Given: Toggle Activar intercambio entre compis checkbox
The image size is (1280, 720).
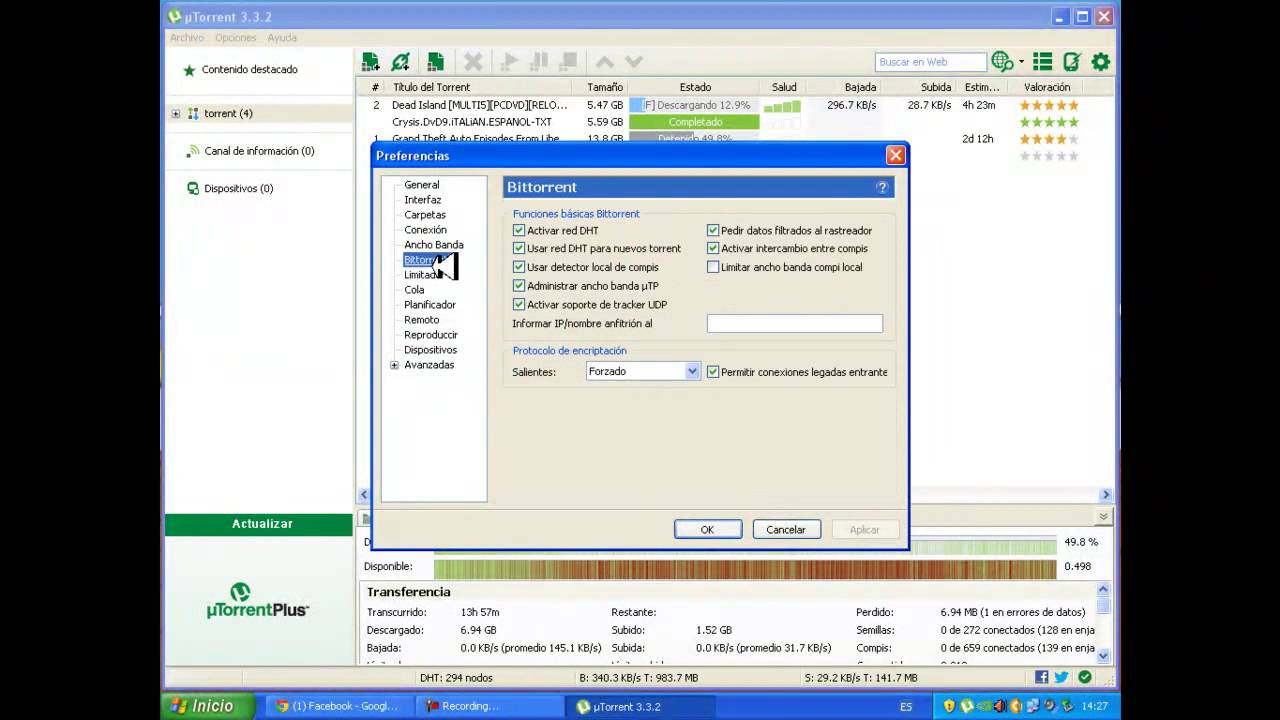Looking at the screenshot, I should [713, 248].
